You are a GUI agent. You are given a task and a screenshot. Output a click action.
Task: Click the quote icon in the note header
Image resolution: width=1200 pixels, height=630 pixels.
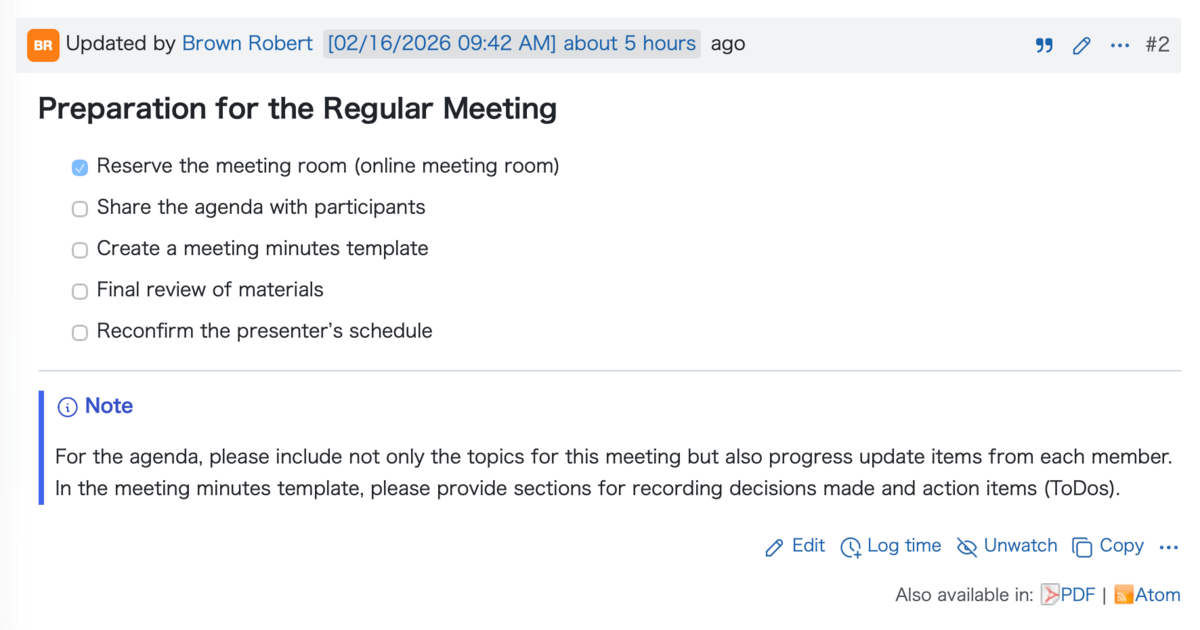pos(1044,45)
